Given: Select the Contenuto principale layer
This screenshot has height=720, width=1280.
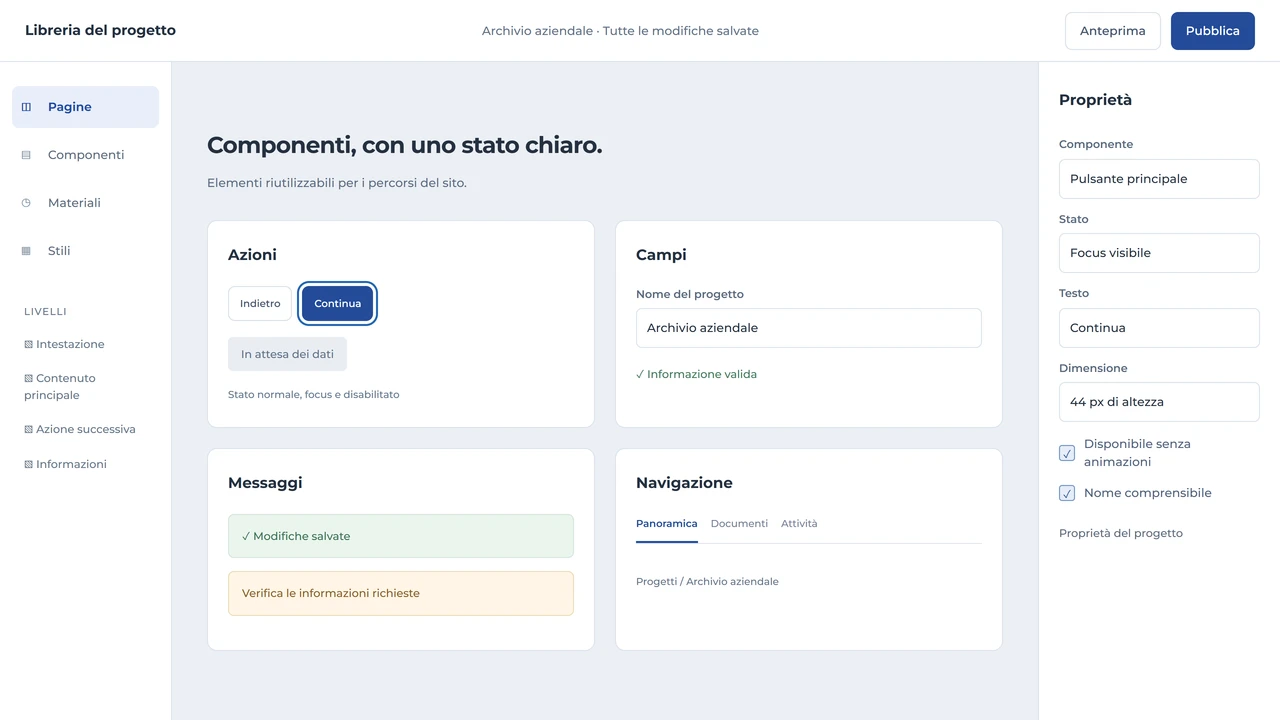Looking at the screenshot, I should [60, 387].
